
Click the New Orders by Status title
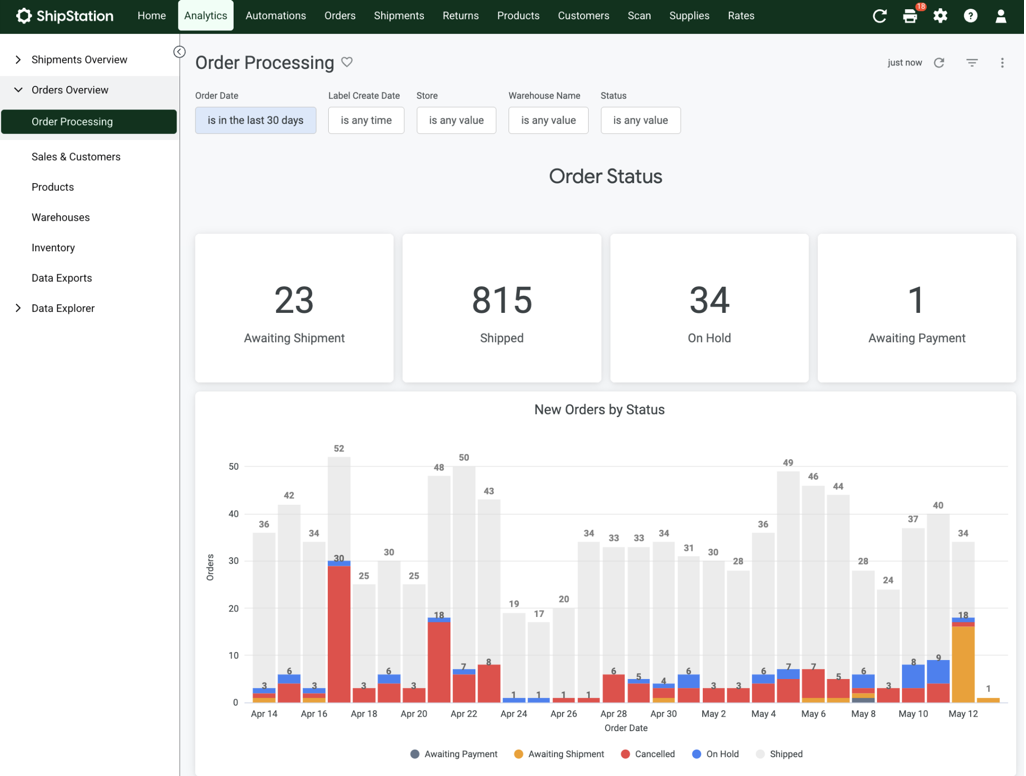point(599,410)
